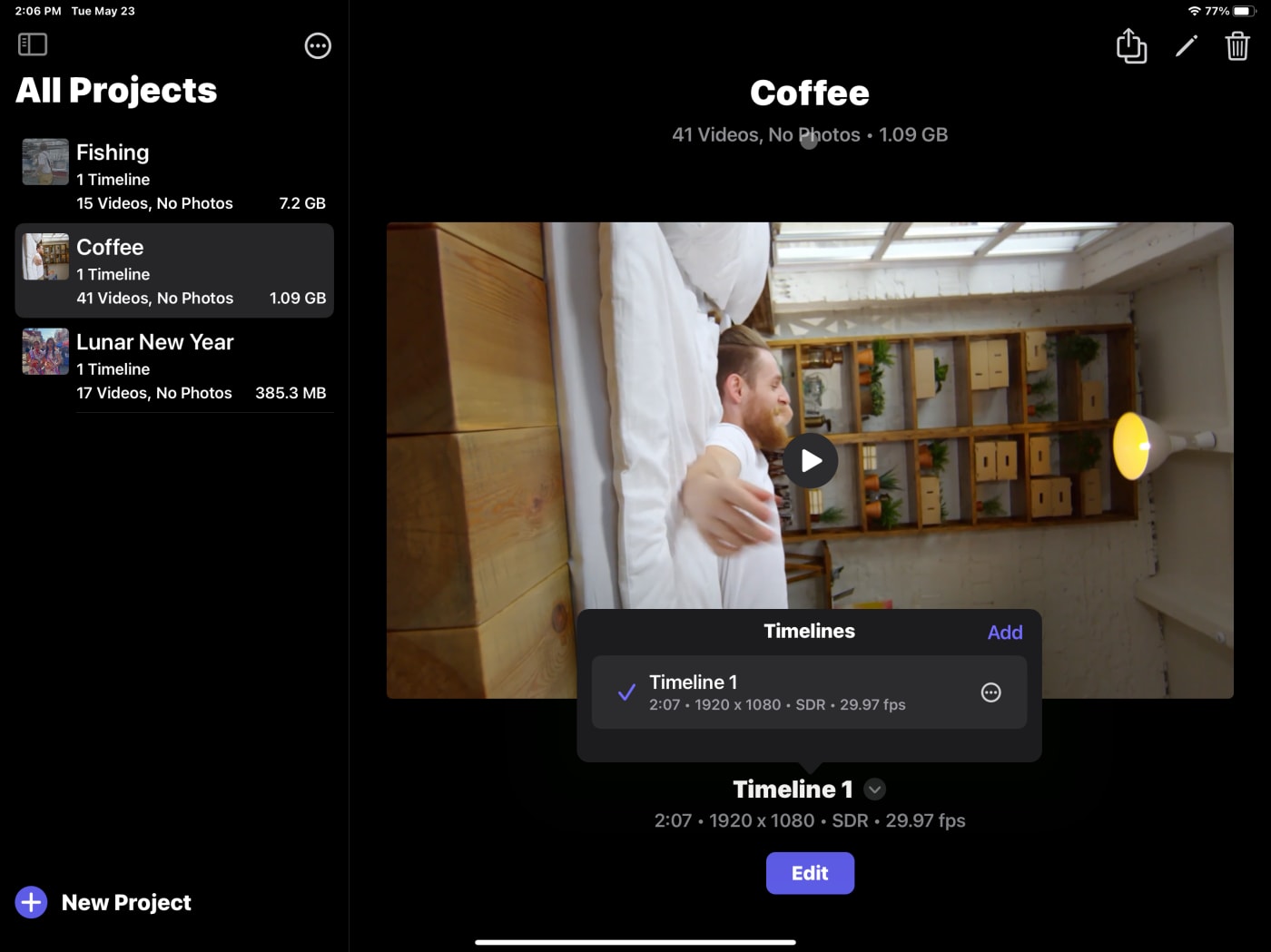Share the Coffee project

tap(1131, 45)
